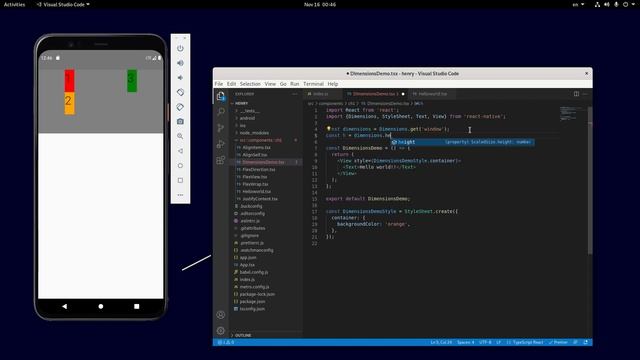640x360 pixels.
Task: Click the emulator toolbar overview square
Action: (x=180, y=180)
